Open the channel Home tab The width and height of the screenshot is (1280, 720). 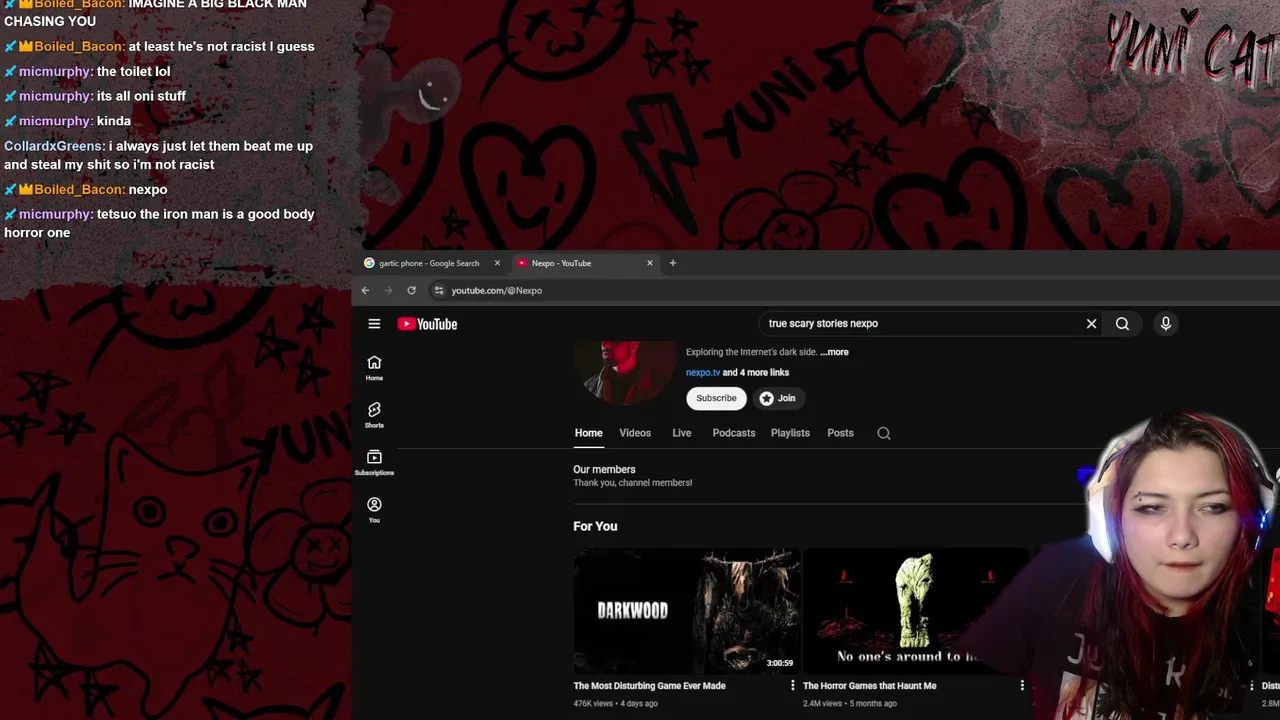588,433
